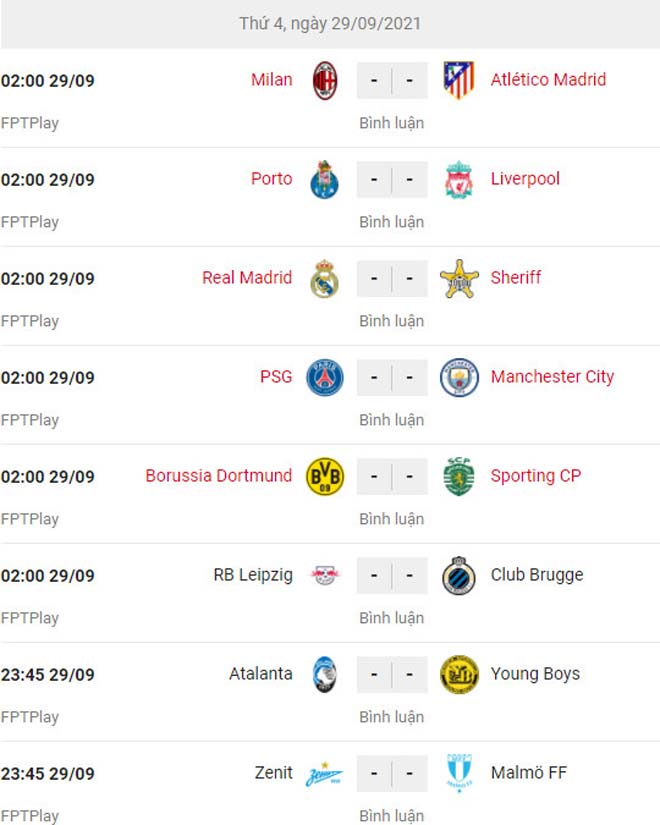The image size is (660, 825).
Task: Click the Manchester City club crest
Action: coord(459,377)
